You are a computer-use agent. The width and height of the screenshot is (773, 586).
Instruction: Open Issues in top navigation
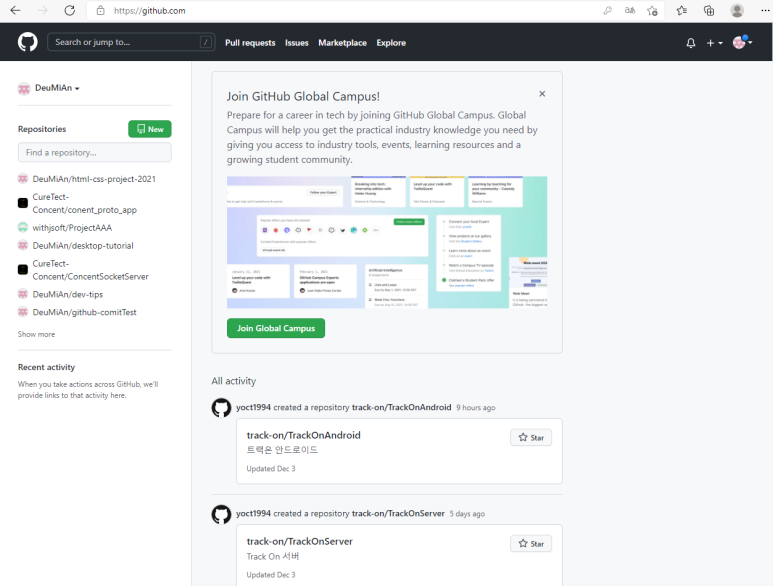click(x=296, y=43)
